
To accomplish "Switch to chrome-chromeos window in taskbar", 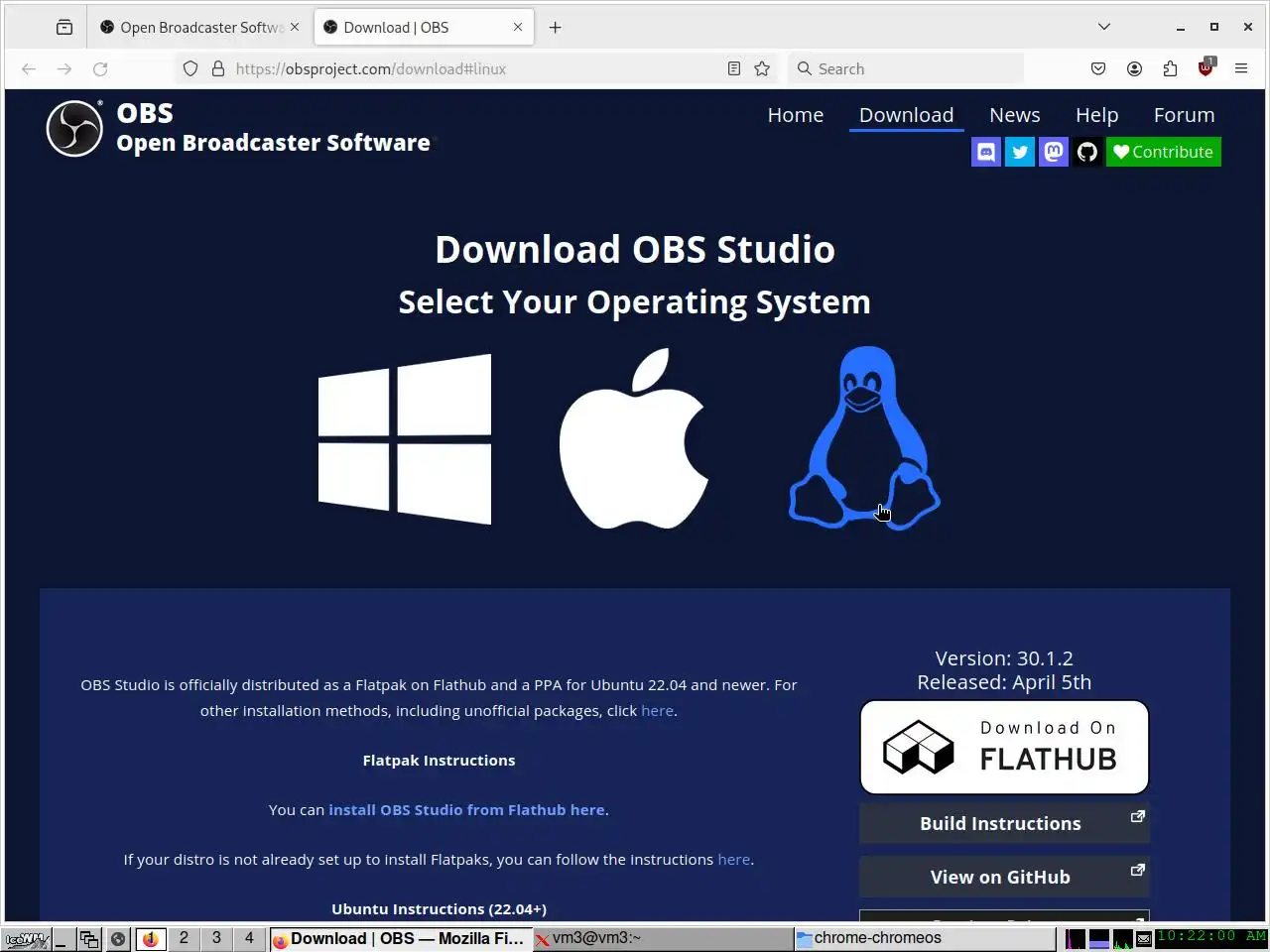I will coord(925,938).
